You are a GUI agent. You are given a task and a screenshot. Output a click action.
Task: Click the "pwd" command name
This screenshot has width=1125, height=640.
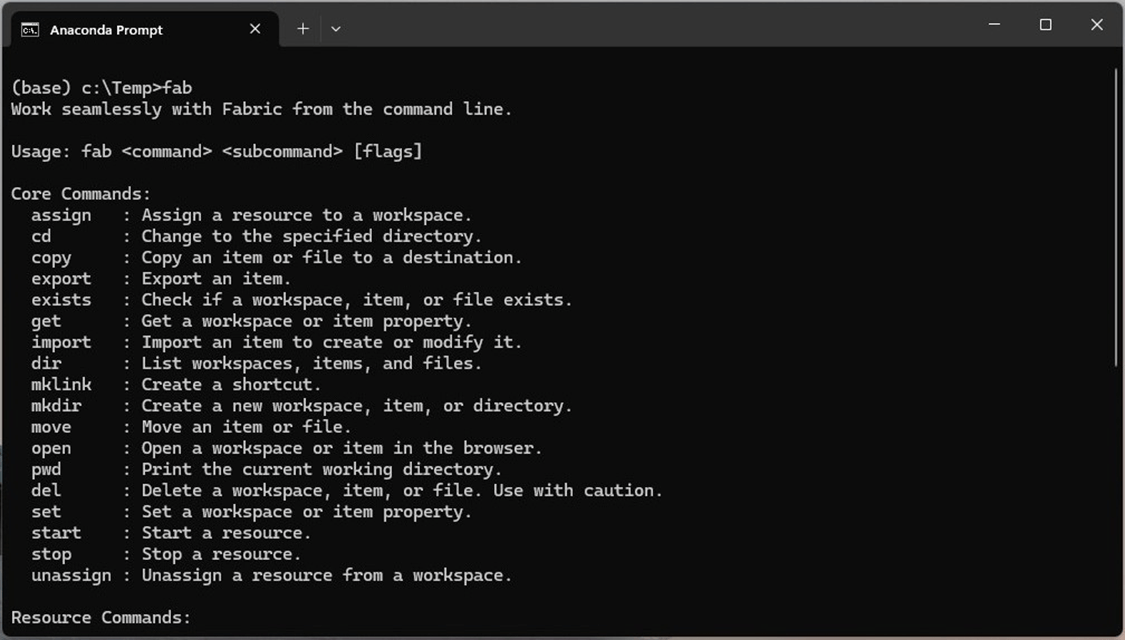tap(46, 469)
